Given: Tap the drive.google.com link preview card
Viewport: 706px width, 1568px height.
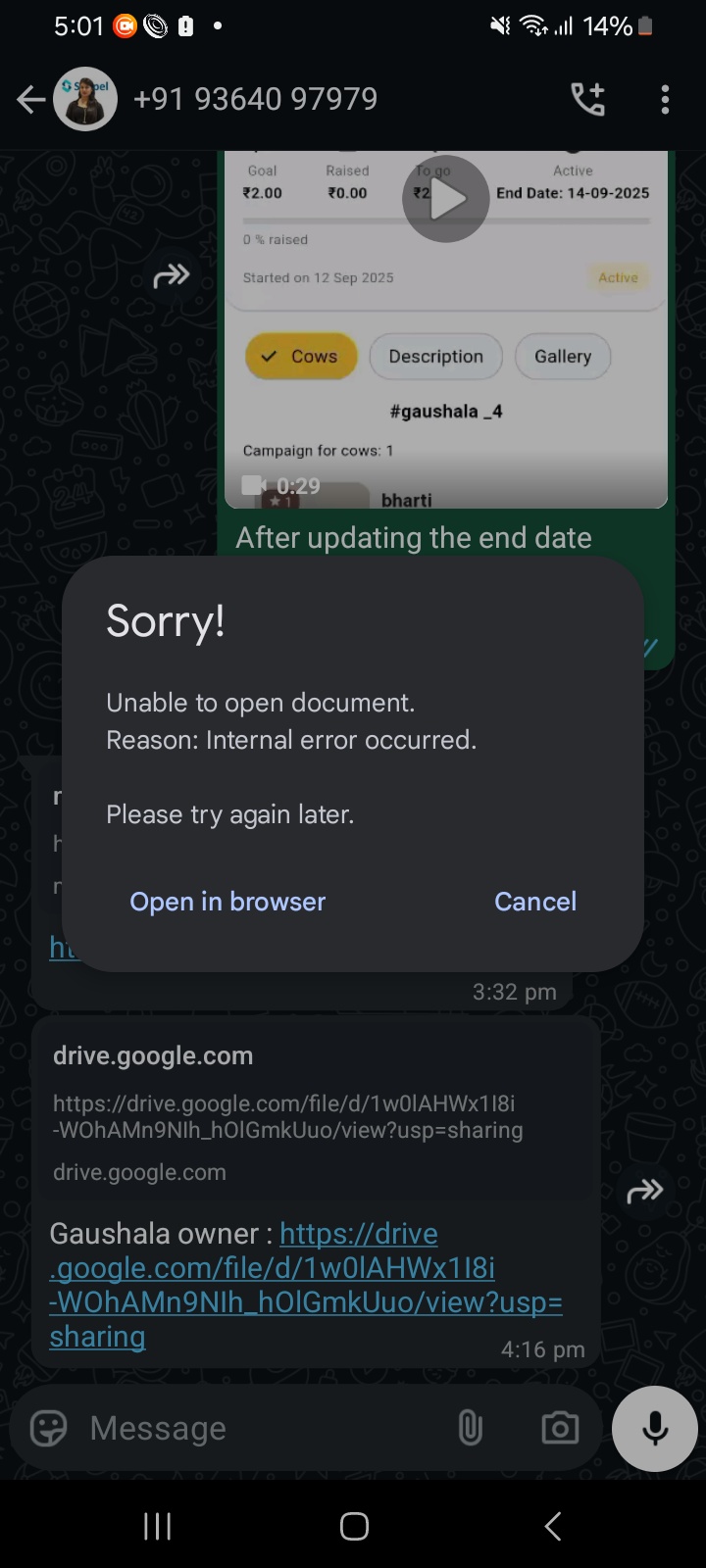Looking at the screenshot, I should pyautogui.click(x=316, y=1113).
